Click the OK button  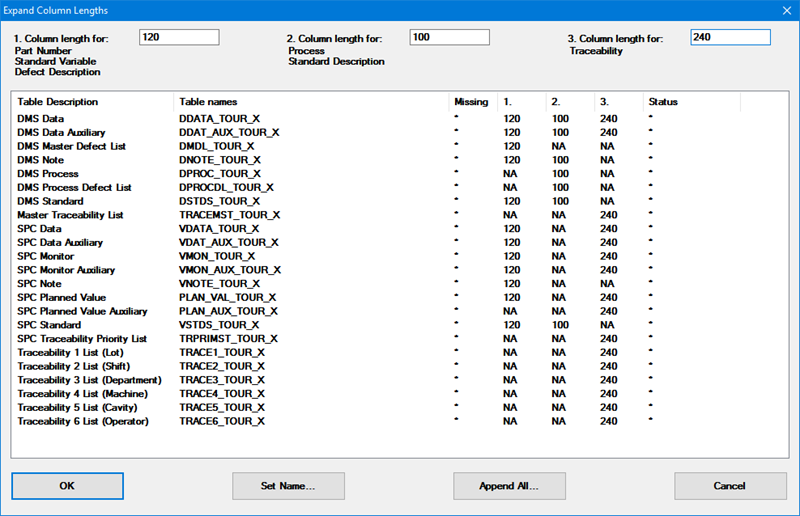(x=67, y=486)
